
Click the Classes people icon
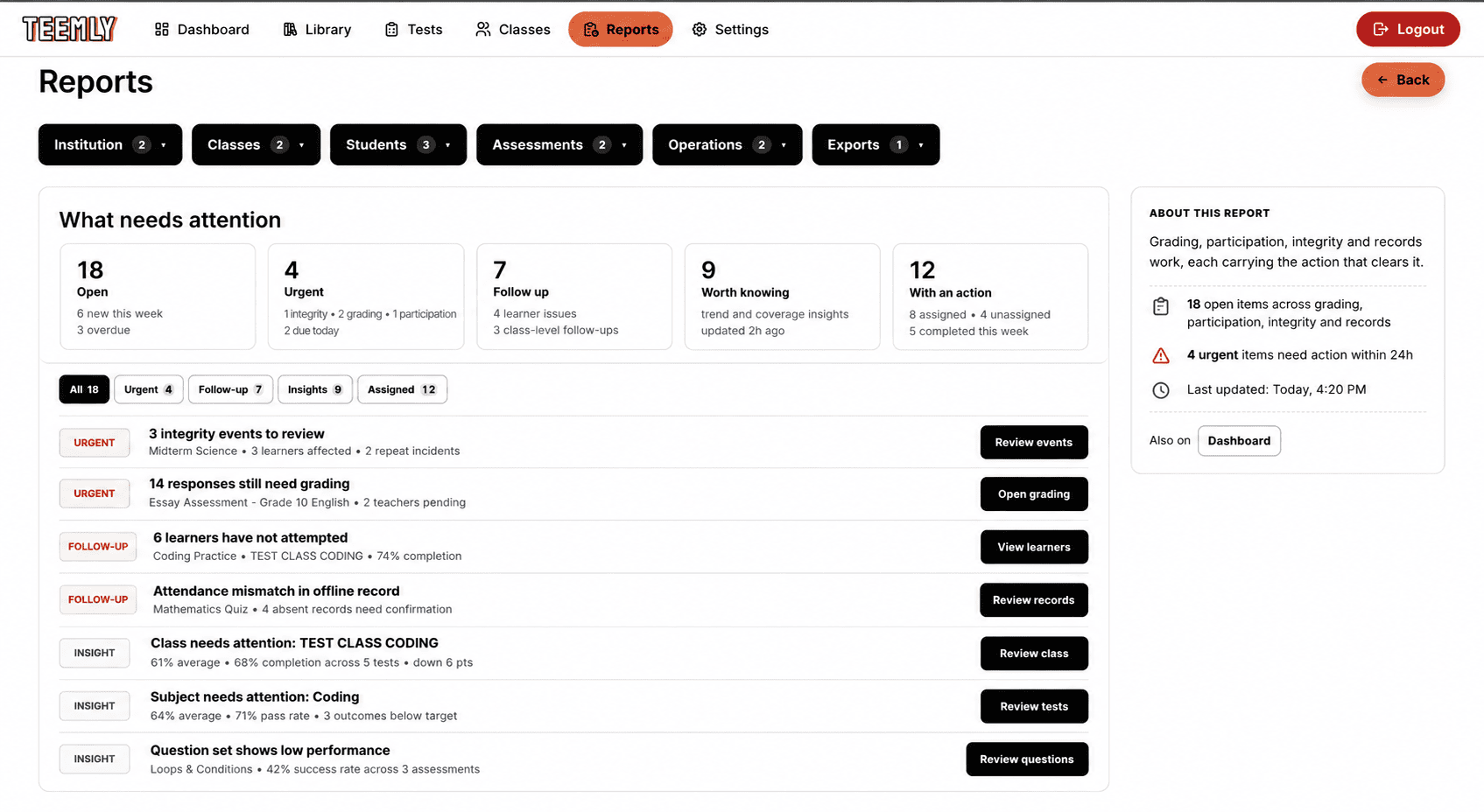(483, 30)
